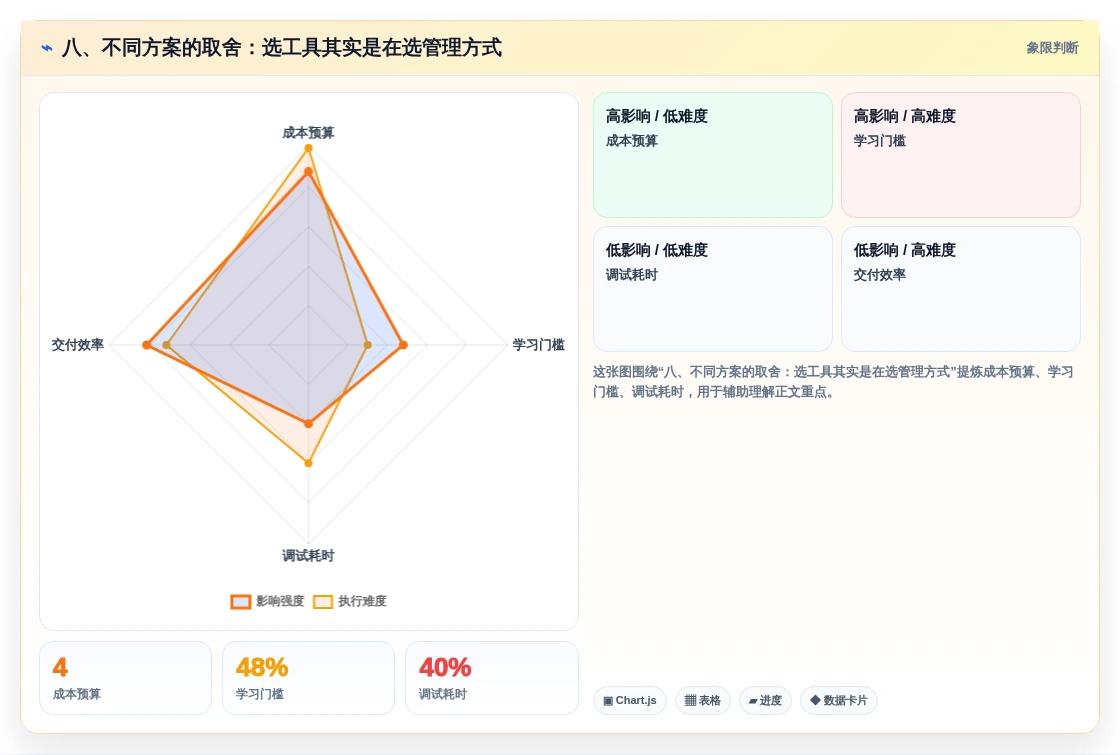Toggle the 影响强度 legend swatch
This screenshot has width=1120, height=755.
coord(241,601)
